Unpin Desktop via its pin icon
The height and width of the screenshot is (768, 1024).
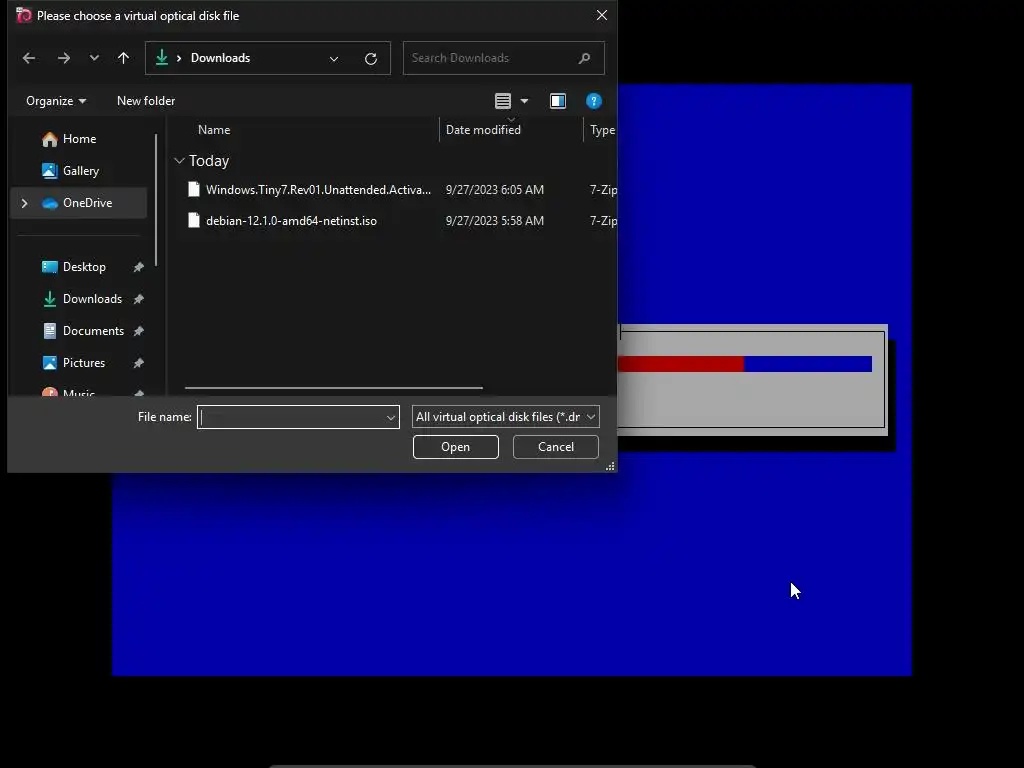[138, 267]
